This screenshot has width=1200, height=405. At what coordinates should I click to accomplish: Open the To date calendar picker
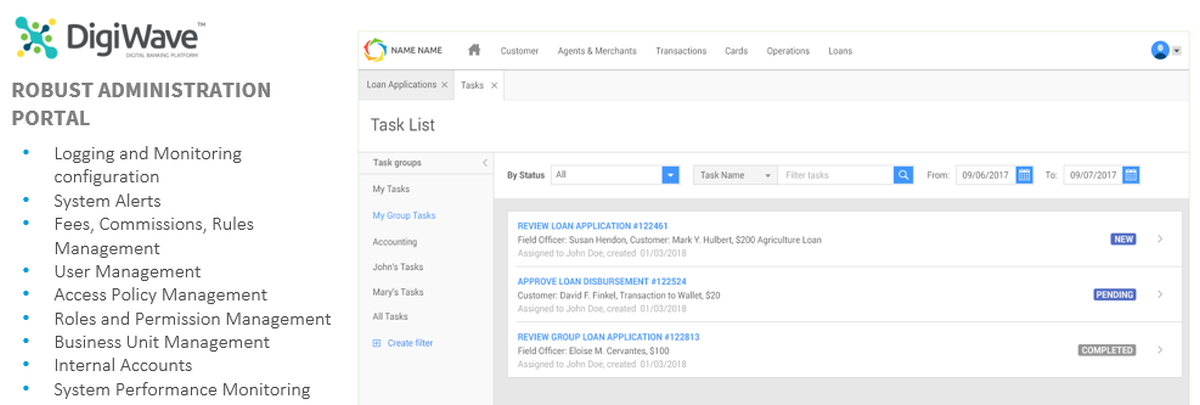click(x=1131, y=175)
